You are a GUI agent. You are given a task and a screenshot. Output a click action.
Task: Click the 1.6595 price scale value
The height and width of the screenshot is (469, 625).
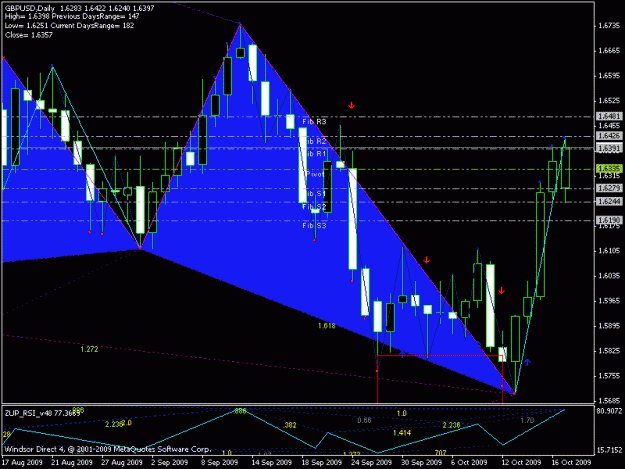pyautogui.click(x=609, y=76)
